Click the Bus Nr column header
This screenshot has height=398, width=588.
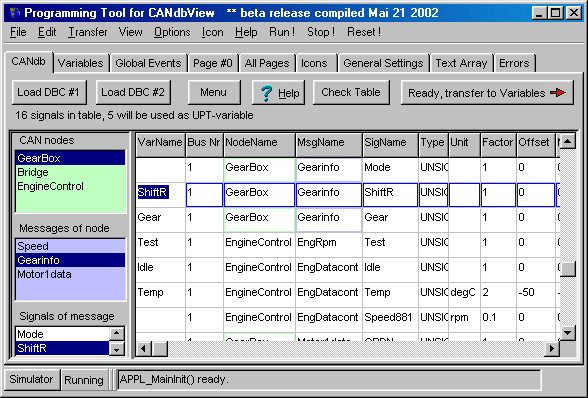point(204,145)
